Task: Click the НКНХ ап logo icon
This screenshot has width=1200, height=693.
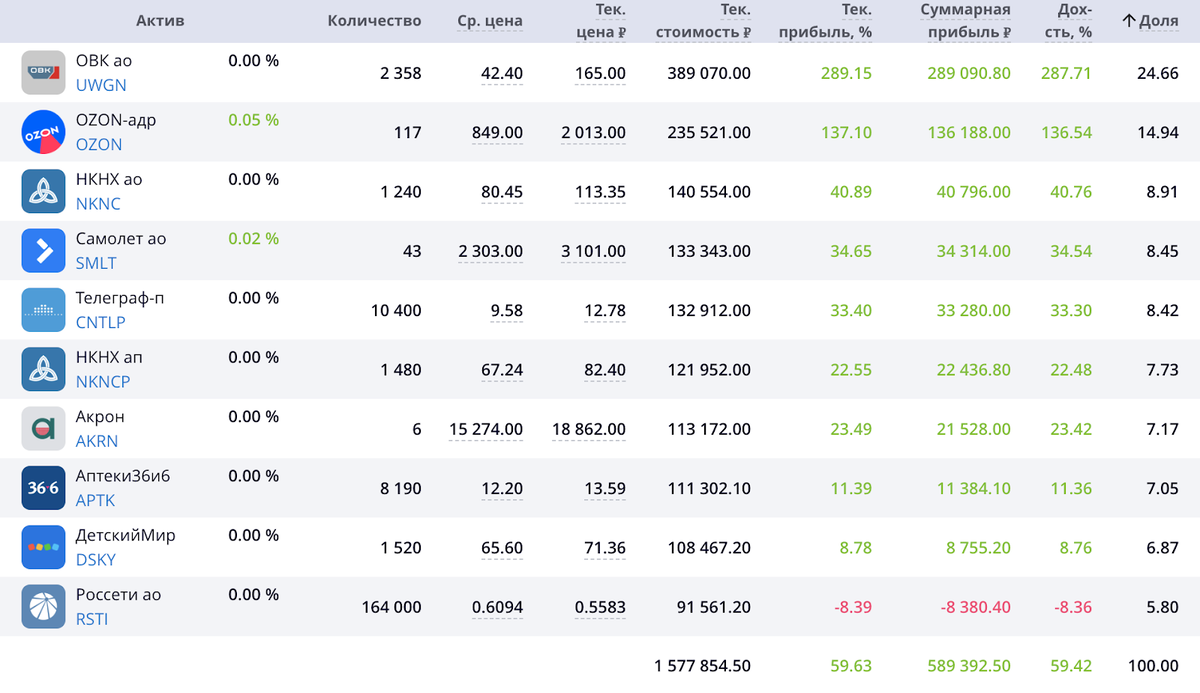Action: pyautogui.click(x=43, y=369)
